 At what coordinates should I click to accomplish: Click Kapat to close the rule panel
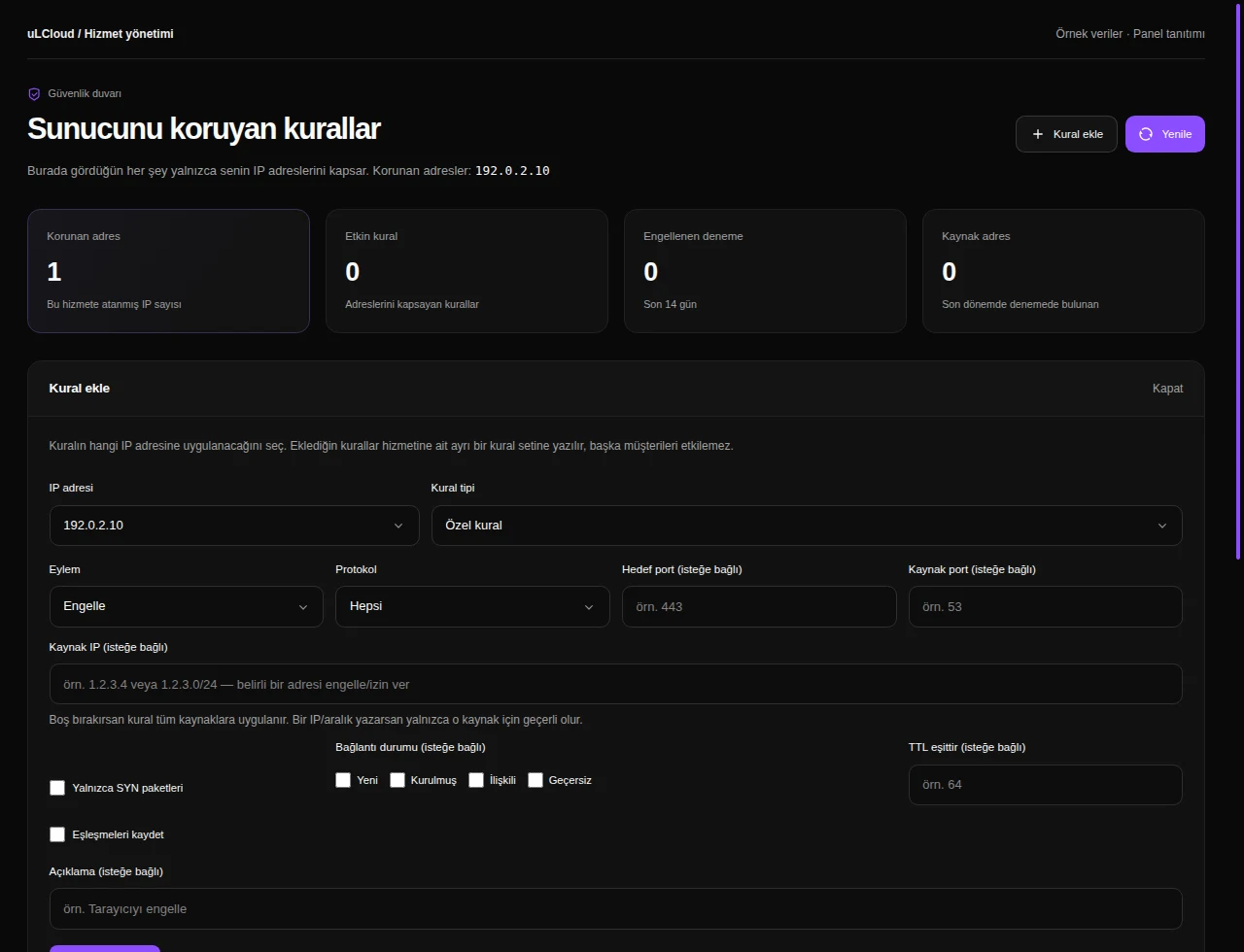click(1167, 389)
